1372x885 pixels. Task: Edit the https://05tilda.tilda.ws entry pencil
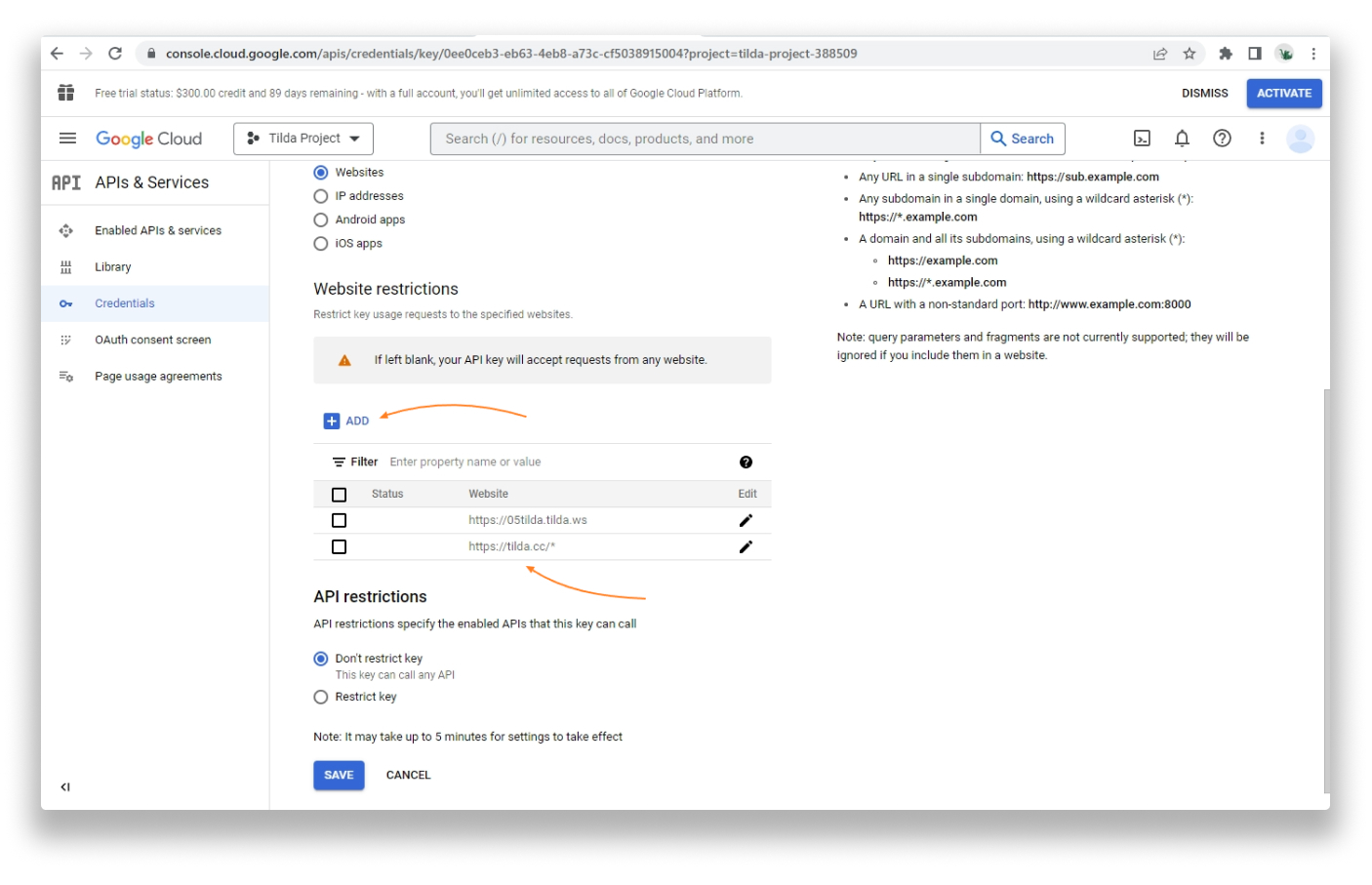tap(746, 521)
